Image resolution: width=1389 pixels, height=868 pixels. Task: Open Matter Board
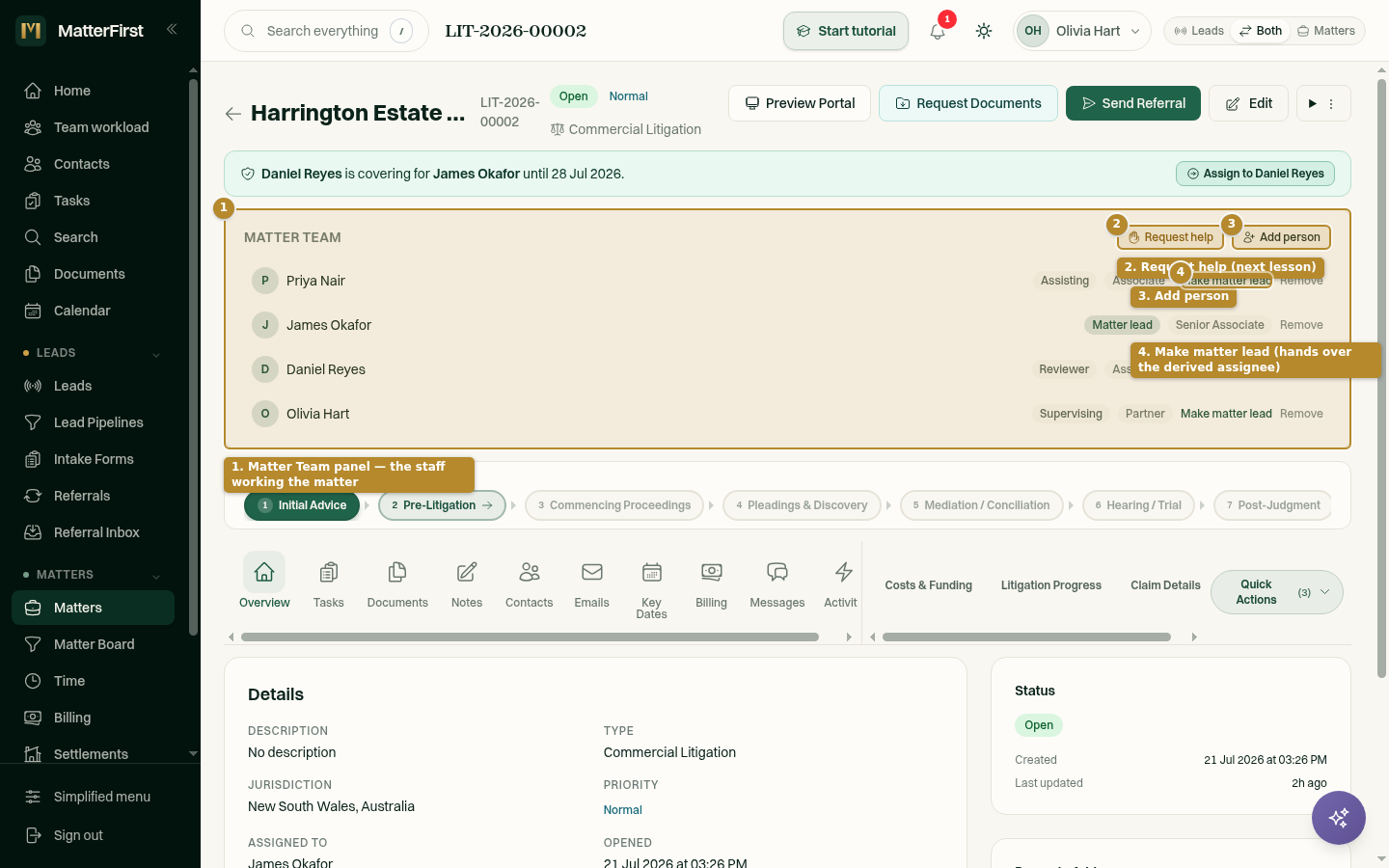(93, 644)
